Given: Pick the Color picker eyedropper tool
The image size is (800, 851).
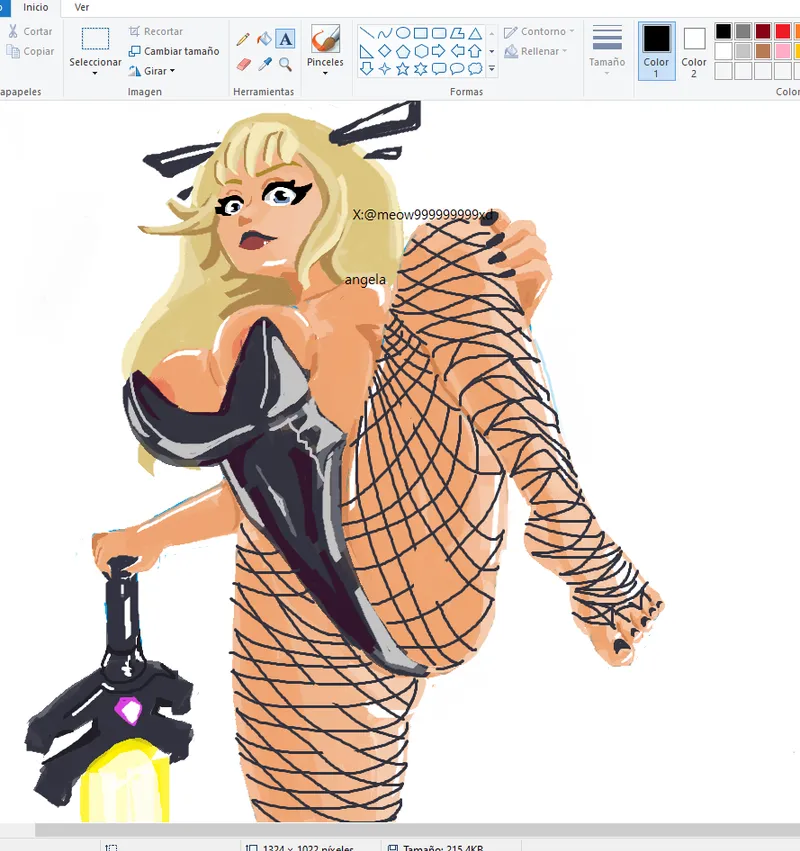Looking at the screenshot, I should point(264,65).
